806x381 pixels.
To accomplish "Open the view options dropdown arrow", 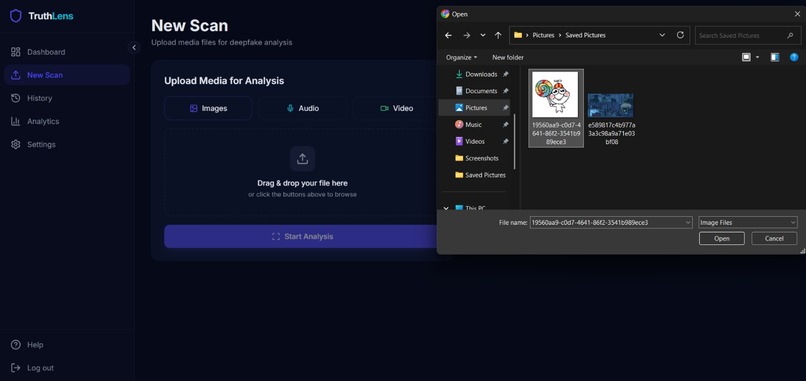I will click(x=758, y=58).
